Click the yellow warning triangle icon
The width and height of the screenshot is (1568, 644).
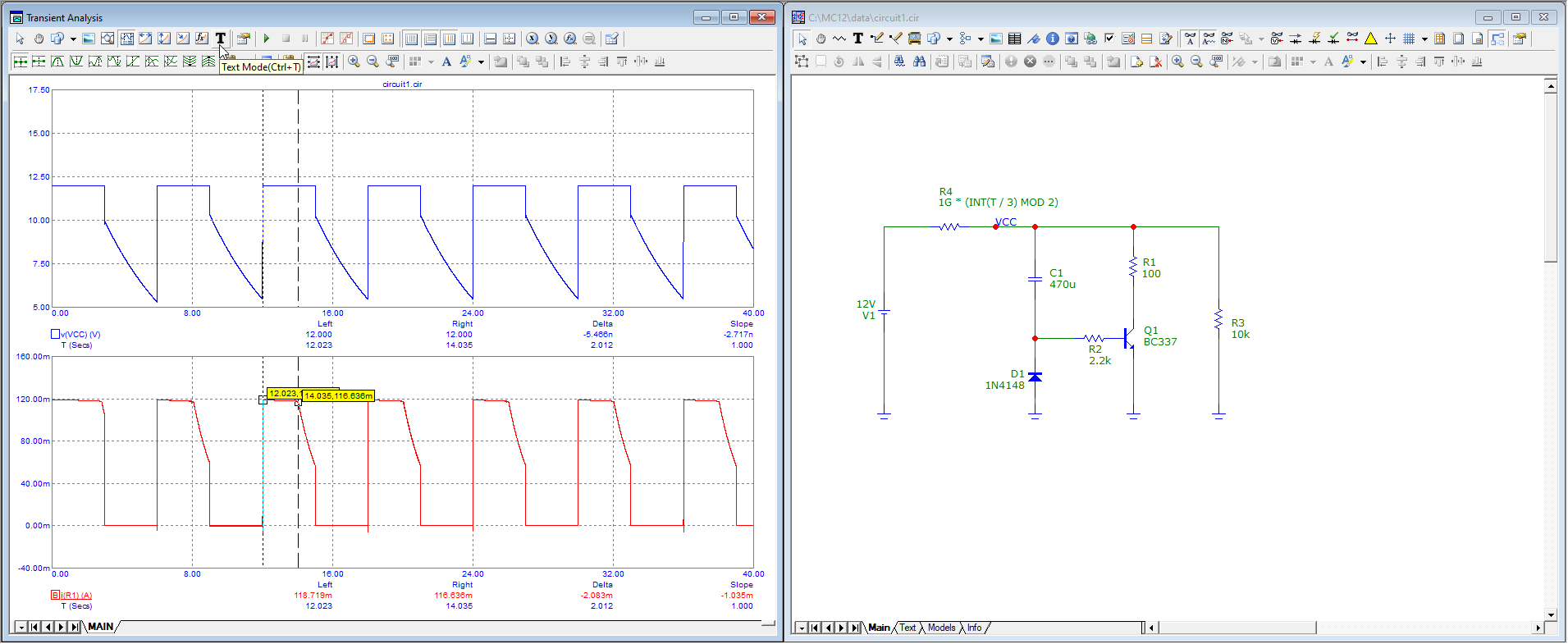point(1370,39)
